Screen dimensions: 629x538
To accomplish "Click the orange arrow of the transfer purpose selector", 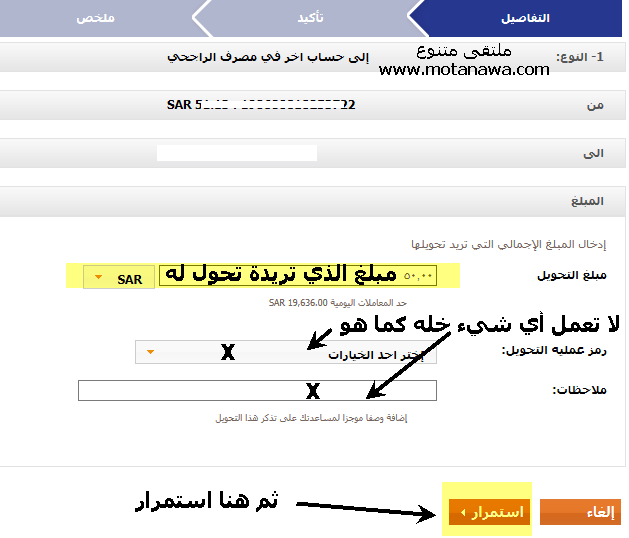I will [x=150, y=352].
